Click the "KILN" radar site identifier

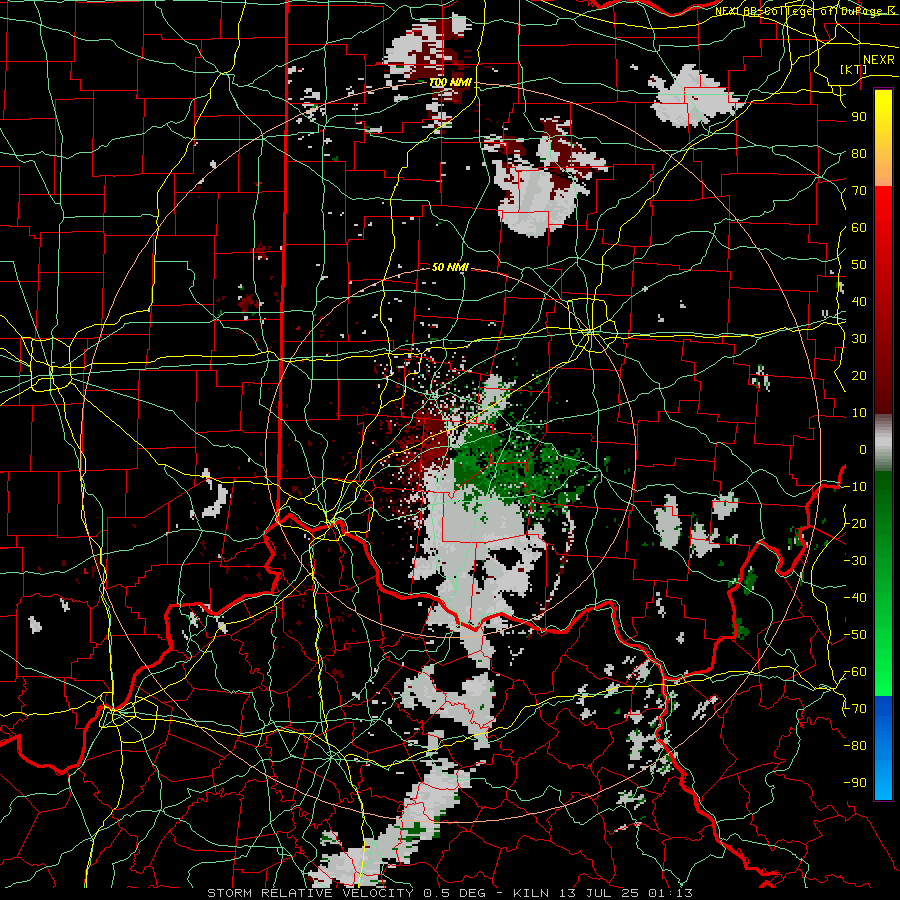tap(531, 893)
